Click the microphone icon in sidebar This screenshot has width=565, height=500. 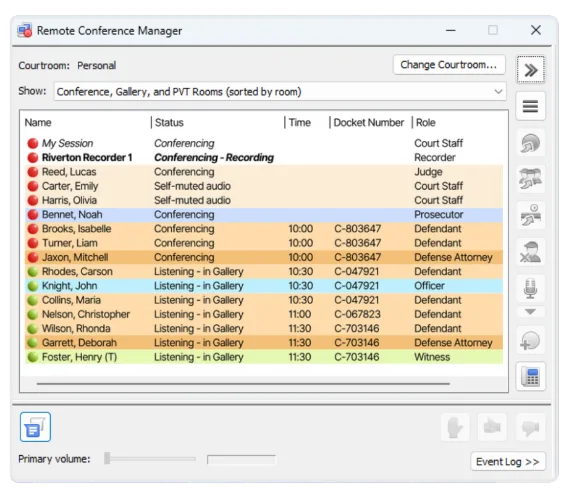(530, 289)
